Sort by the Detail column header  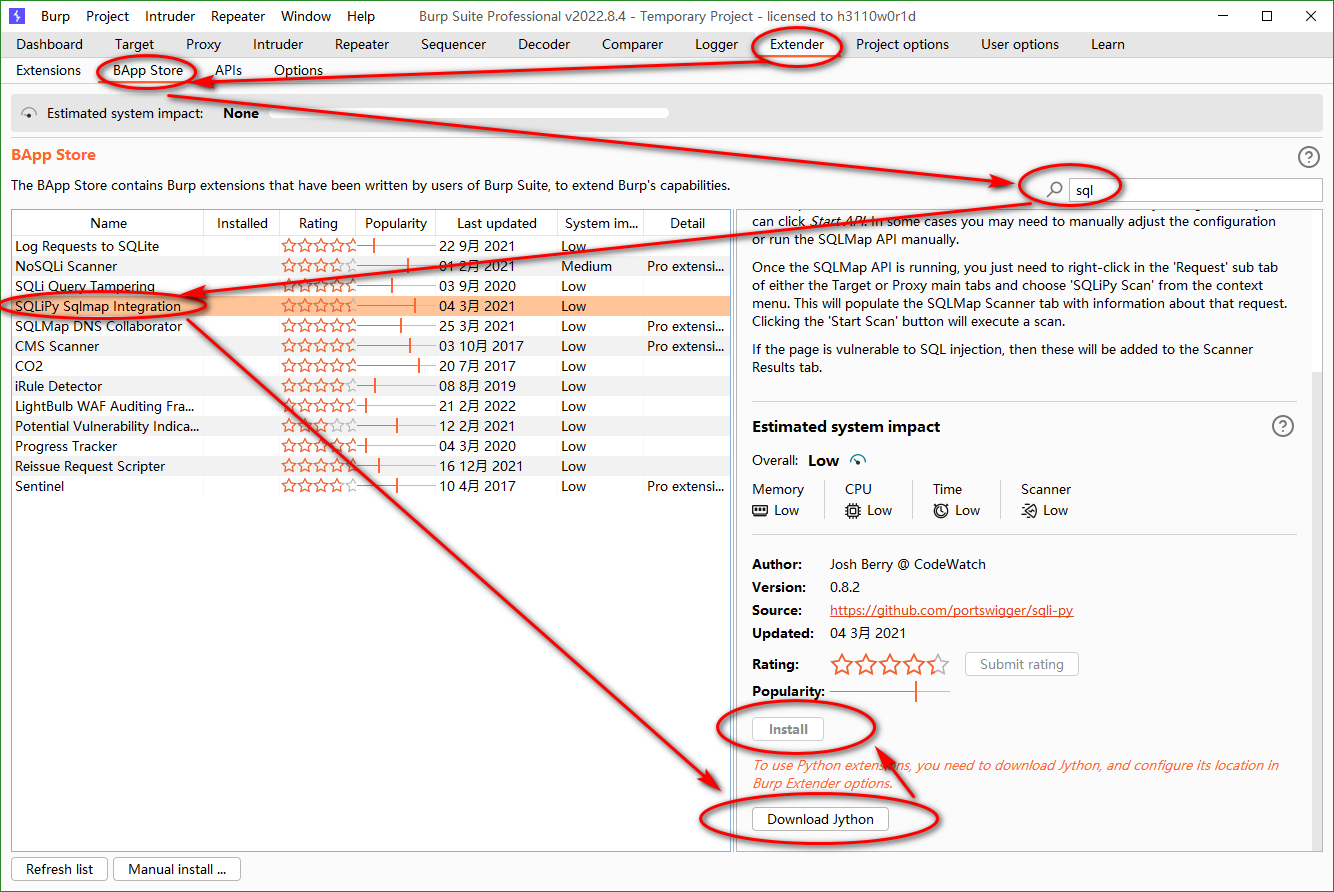click(x=687, y=223)
